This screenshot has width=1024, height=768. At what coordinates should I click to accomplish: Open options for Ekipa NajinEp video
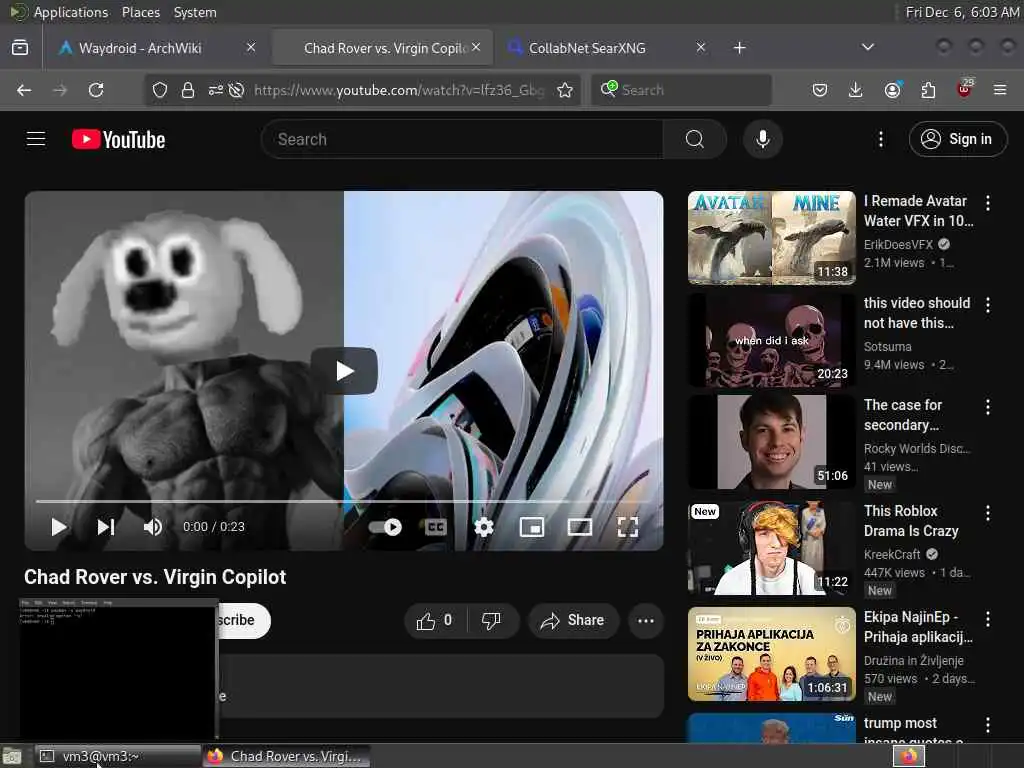pos(988,619)
